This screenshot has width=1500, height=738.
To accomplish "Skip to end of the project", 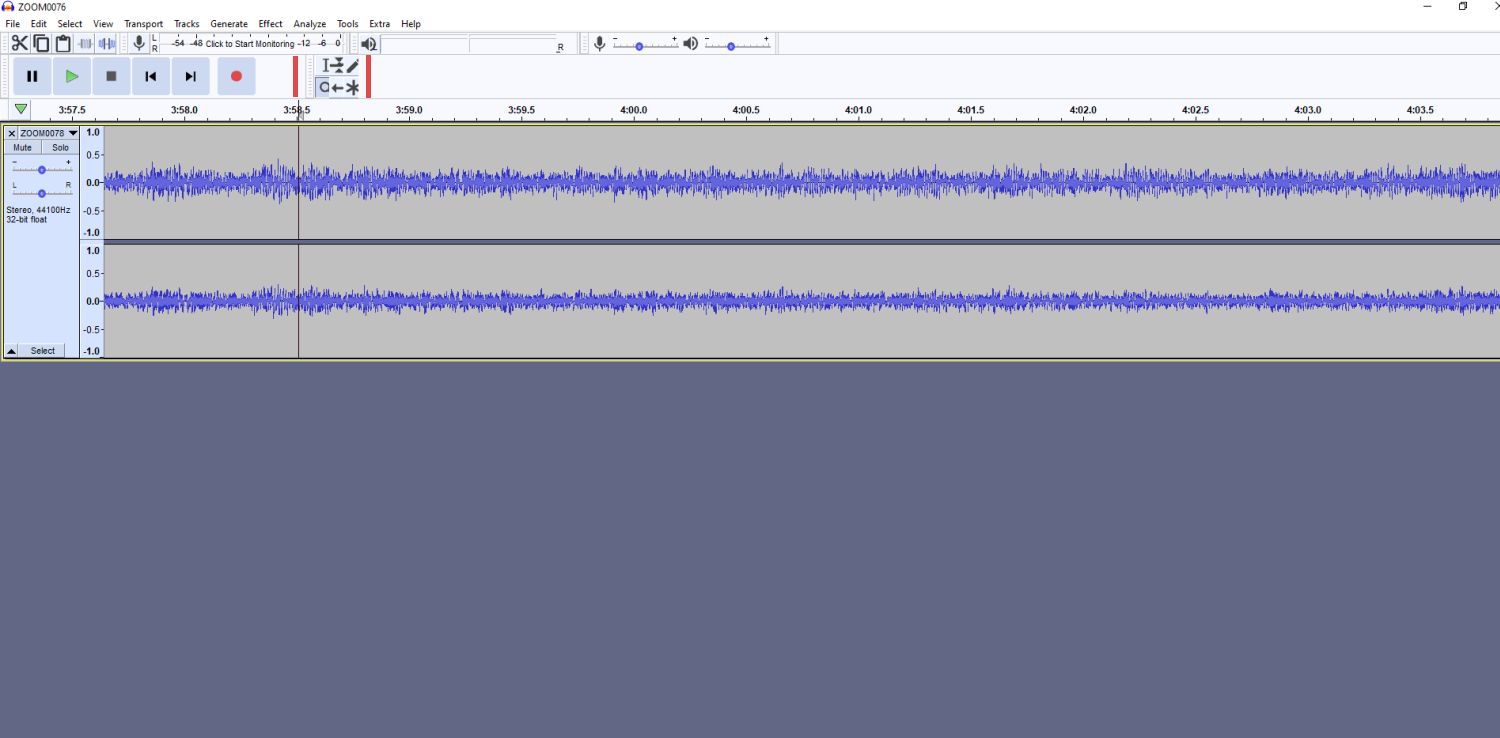I will pos(191,76).
